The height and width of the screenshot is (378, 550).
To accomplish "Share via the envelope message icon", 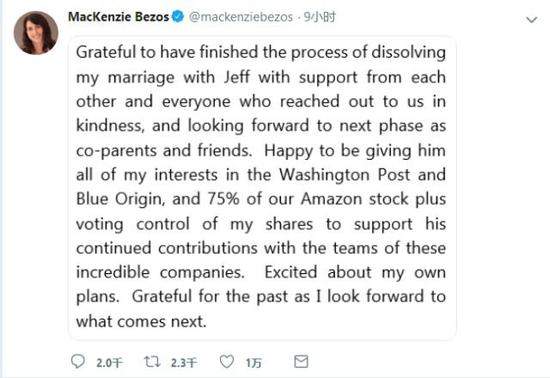I will (301, 362).
